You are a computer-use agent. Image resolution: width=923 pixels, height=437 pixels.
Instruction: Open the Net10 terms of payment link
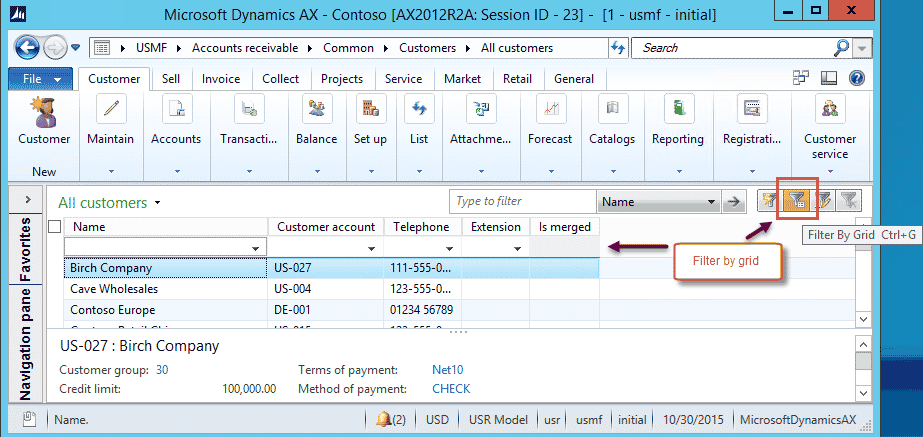pyautogui.click(x=448, y=370)
